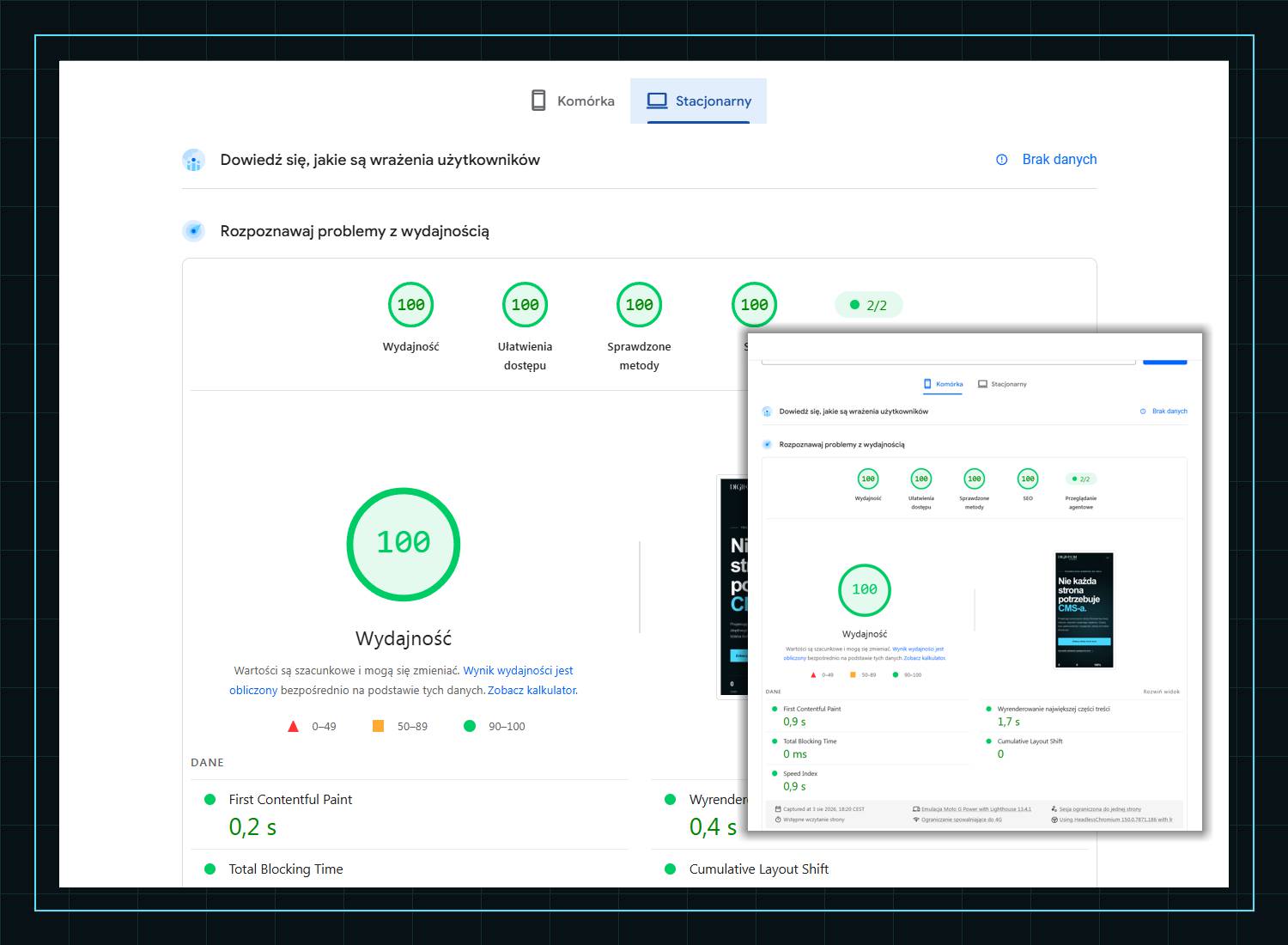The width and height of the screenshot is (1288, 945).
Task: Click Total Blocking Time metric in large report
Action: (286, 869)
